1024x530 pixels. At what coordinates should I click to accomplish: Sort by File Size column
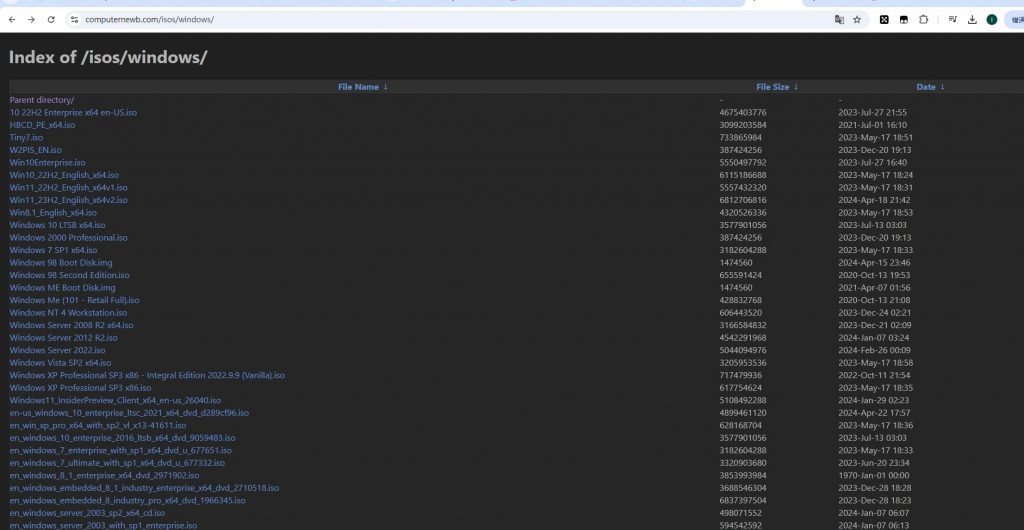777,87
